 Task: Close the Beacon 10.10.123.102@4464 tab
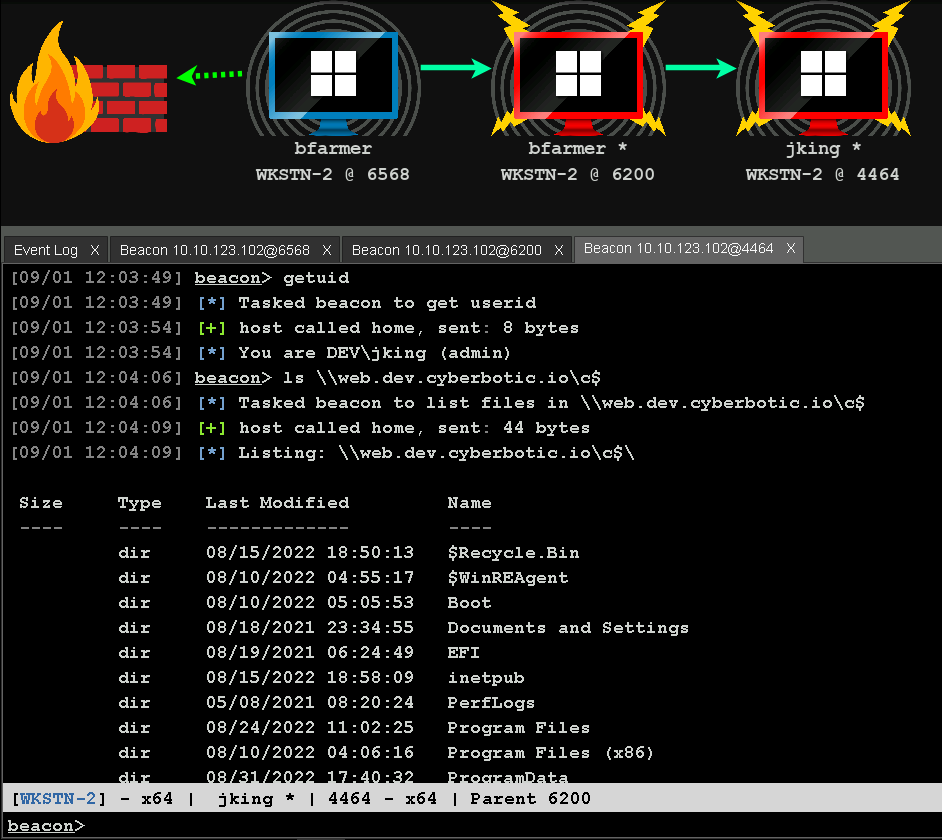pos(791,249)
